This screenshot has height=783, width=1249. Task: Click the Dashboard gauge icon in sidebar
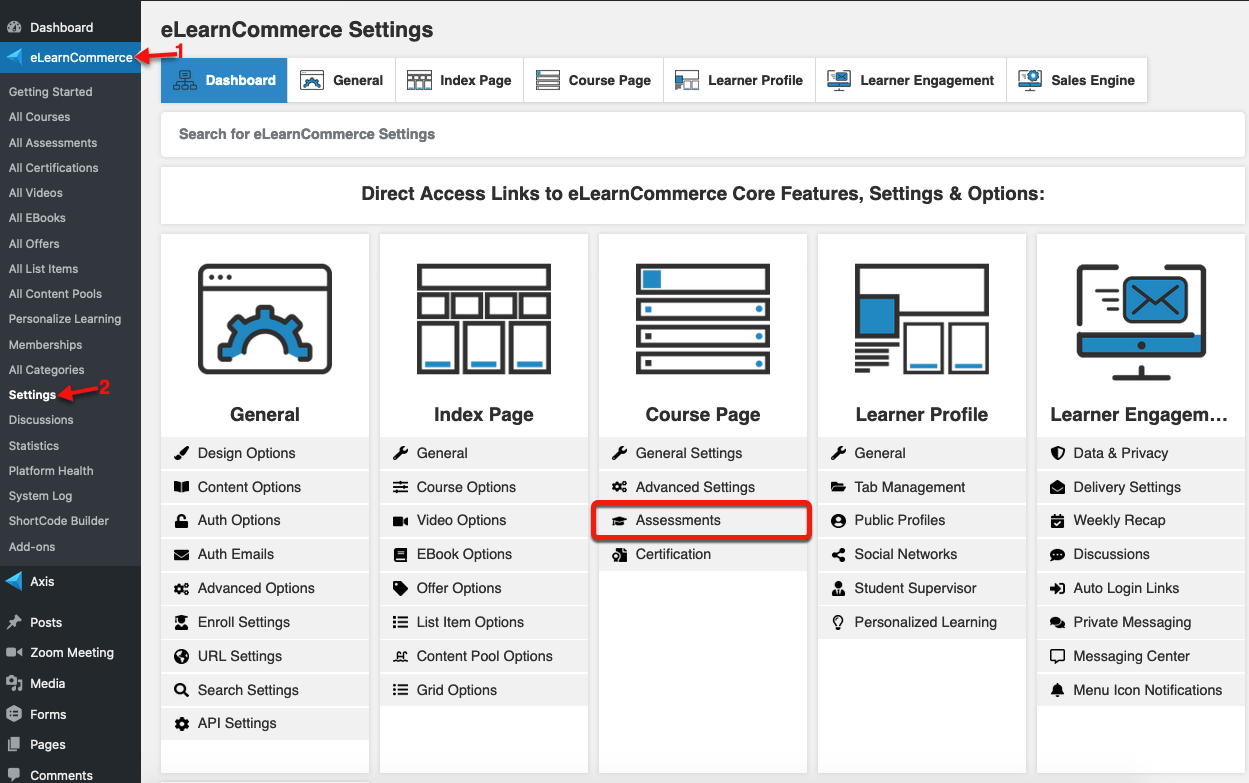(x=14, y=27)
